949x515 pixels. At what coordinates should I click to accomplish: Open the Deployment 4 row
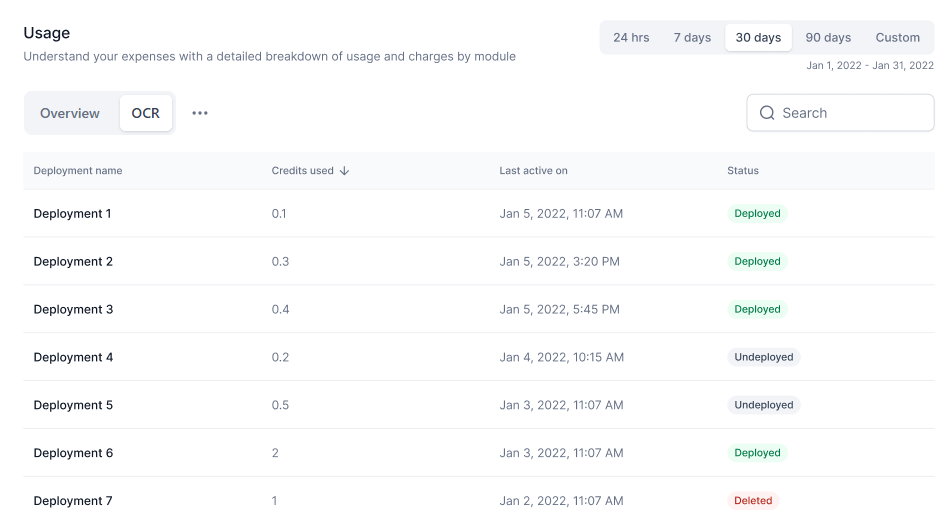click(479, 357)
